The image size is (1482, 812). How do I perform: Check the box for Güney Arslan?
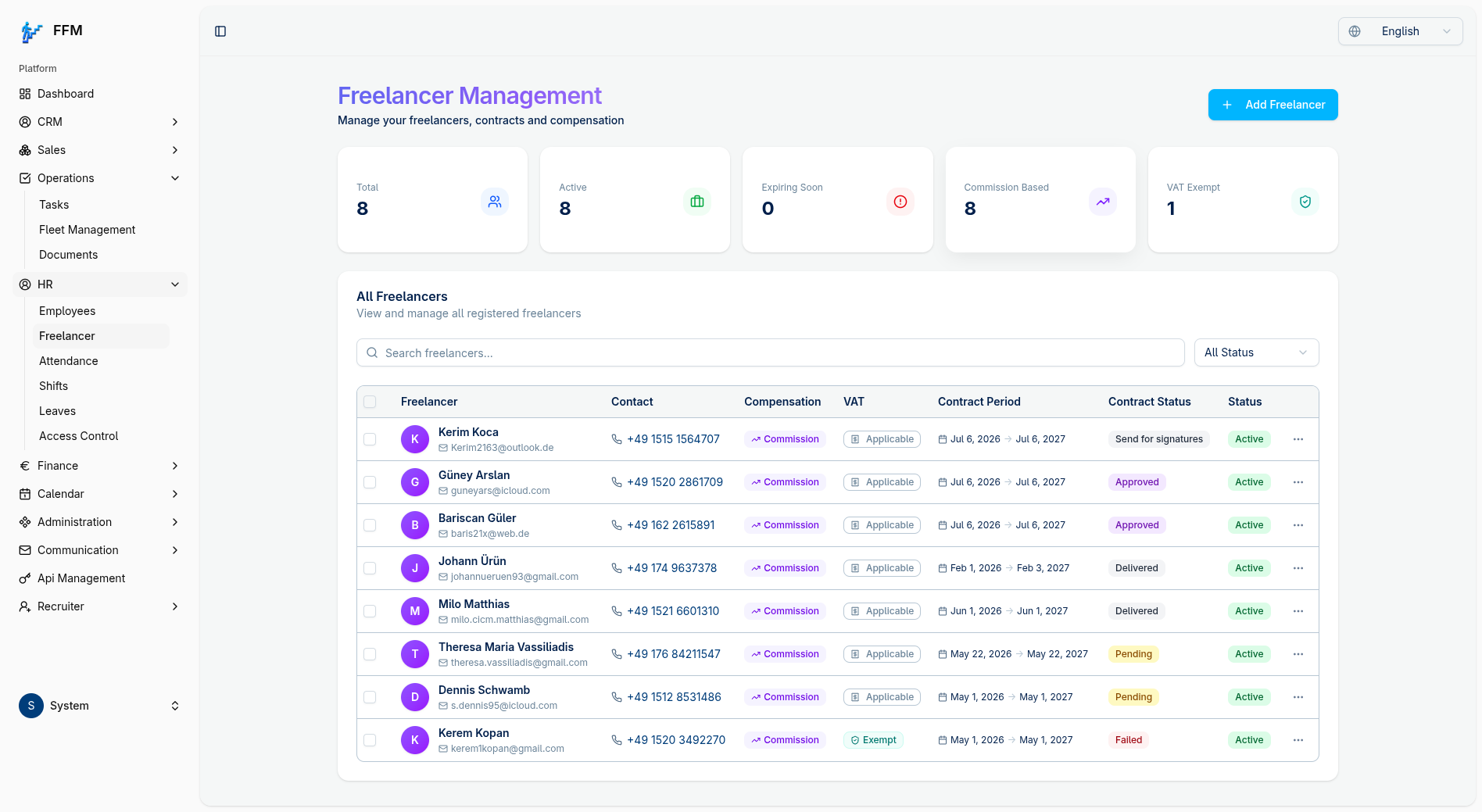point(370,482)
